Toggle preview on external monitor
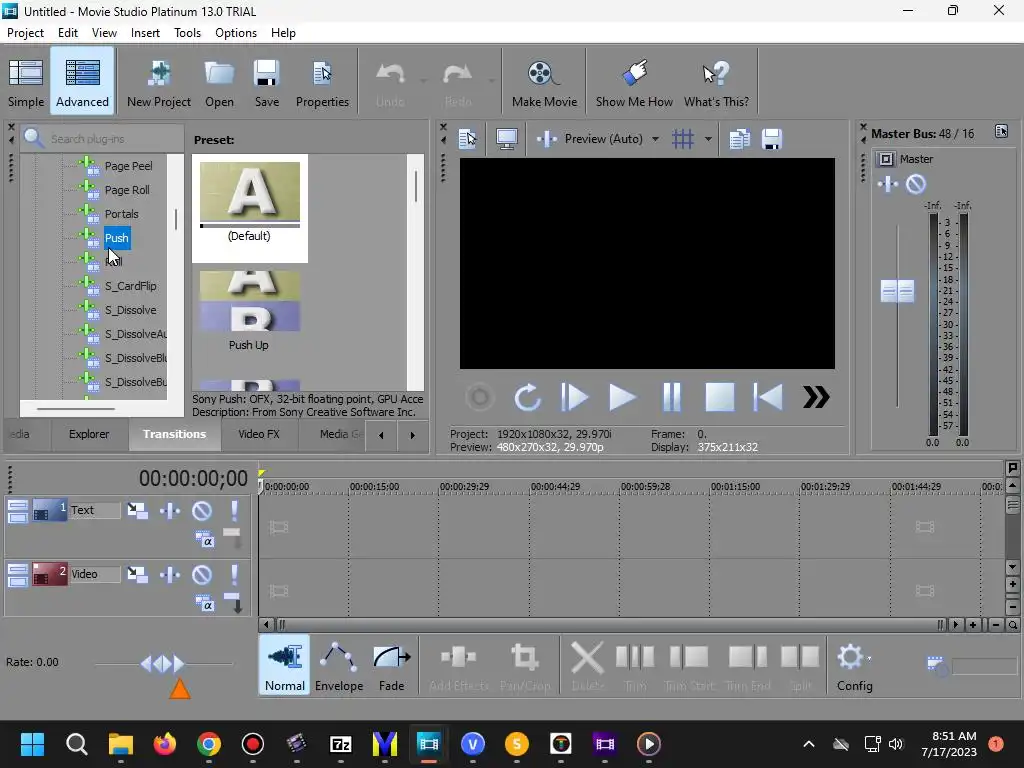 [x=507, y=139]
